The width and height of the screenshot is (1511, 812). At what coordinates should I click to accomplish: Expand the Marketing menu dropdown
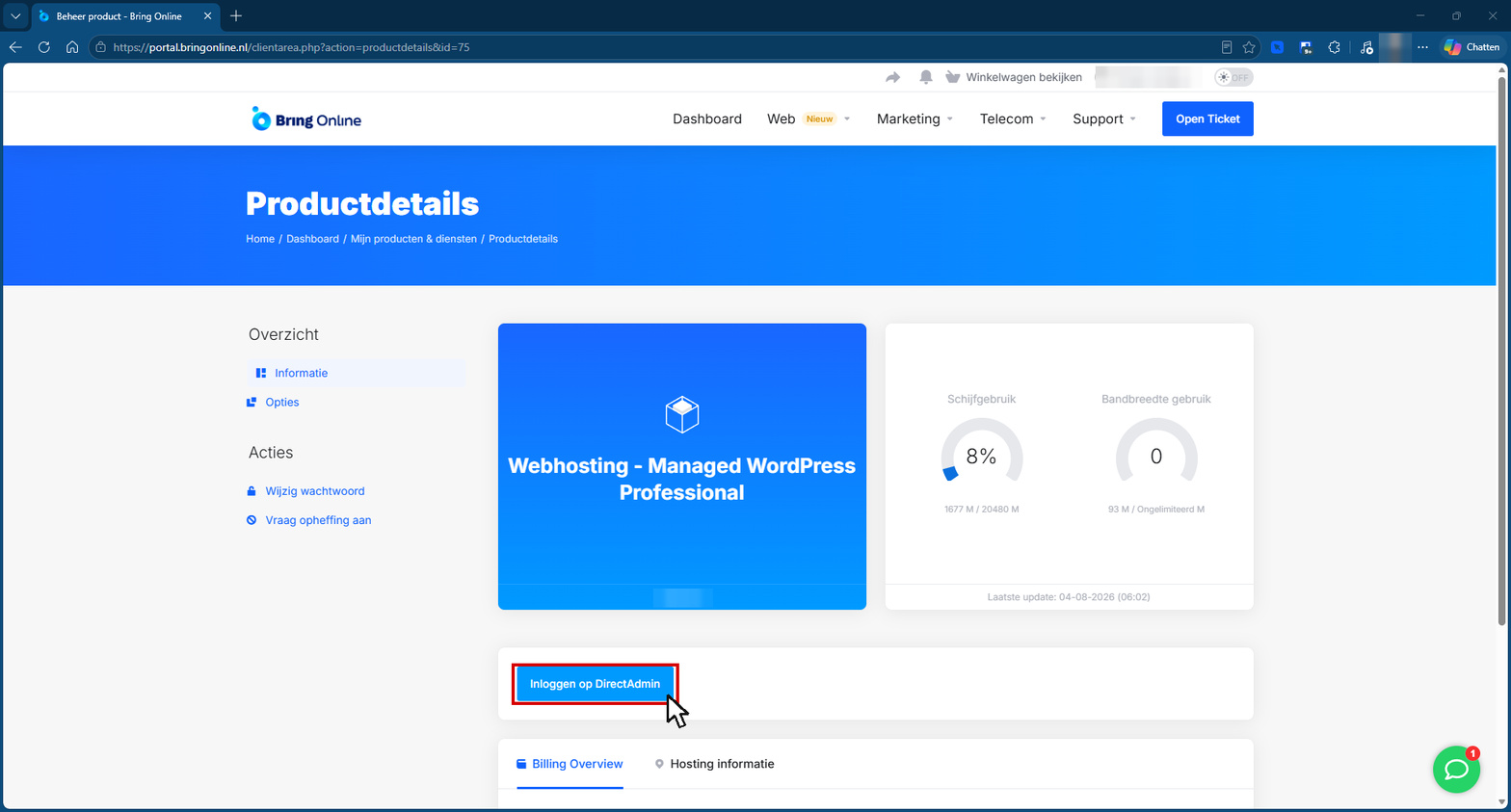tap(915, 118)
